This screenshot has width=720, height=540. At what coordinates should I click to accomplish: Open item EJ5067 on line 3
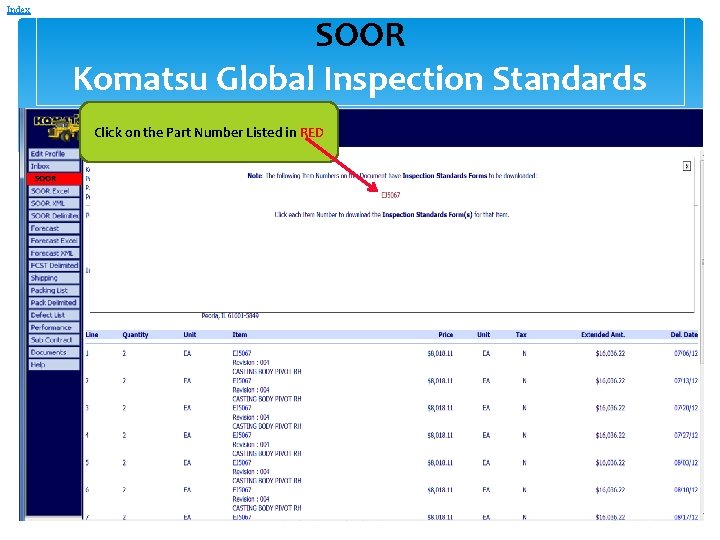pyautogui.click(x=242, y=408)
